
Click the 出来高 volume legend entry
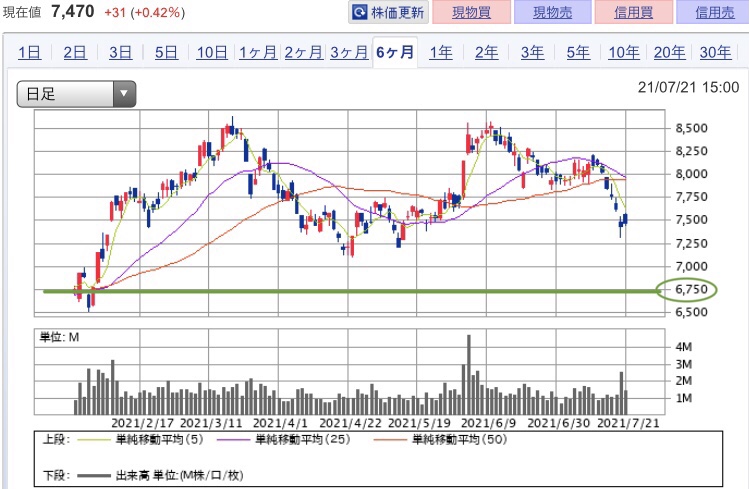pyautogui.click(x=160, y=475)
